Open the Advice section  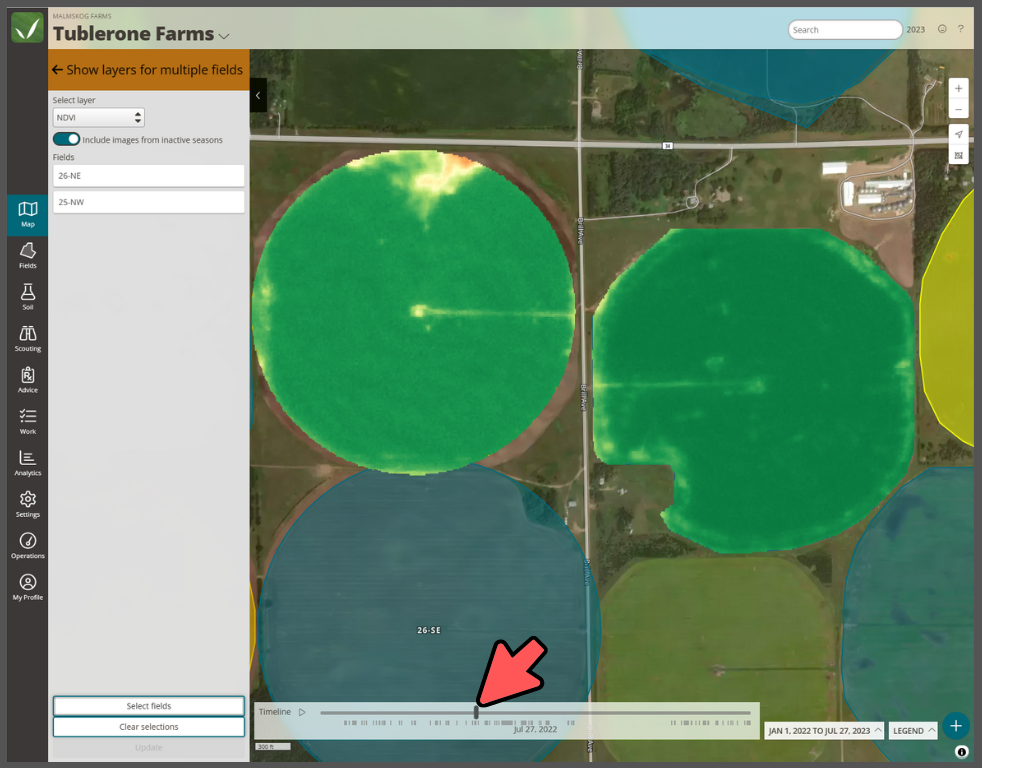pyautogui.click(x=27, y=378)
